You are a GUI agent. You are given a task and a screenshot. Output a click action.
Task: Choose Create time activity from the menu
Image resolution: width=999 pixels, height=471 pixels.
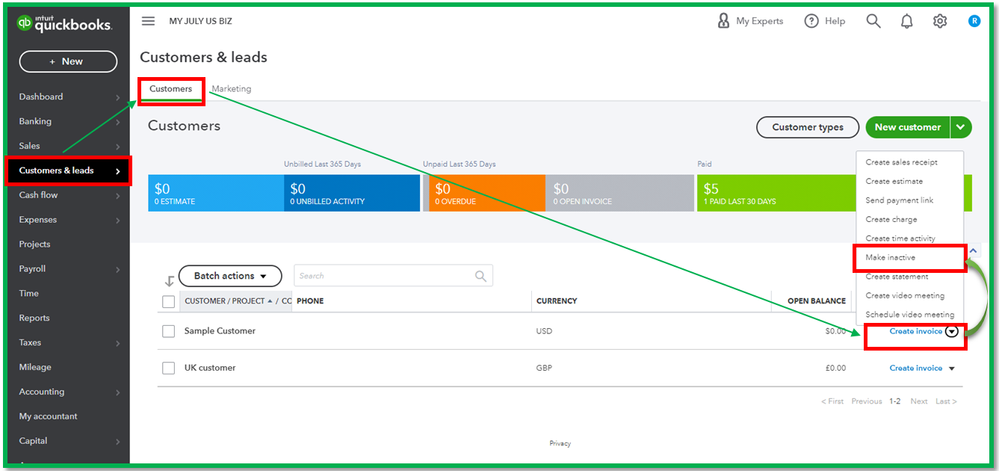pyautogui.click(x=900, y=238)
